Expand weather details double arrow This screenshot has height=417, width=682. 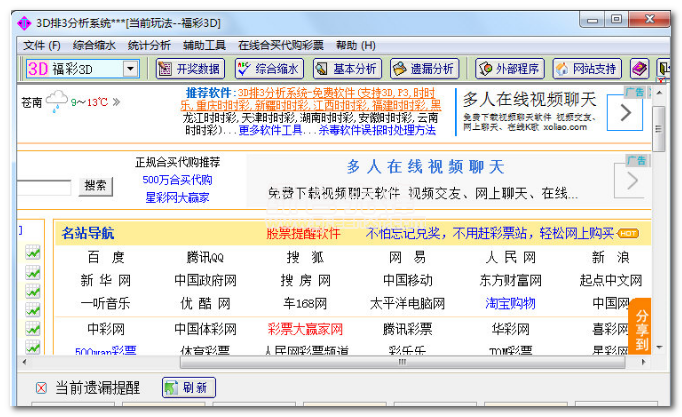pos(116,102)
